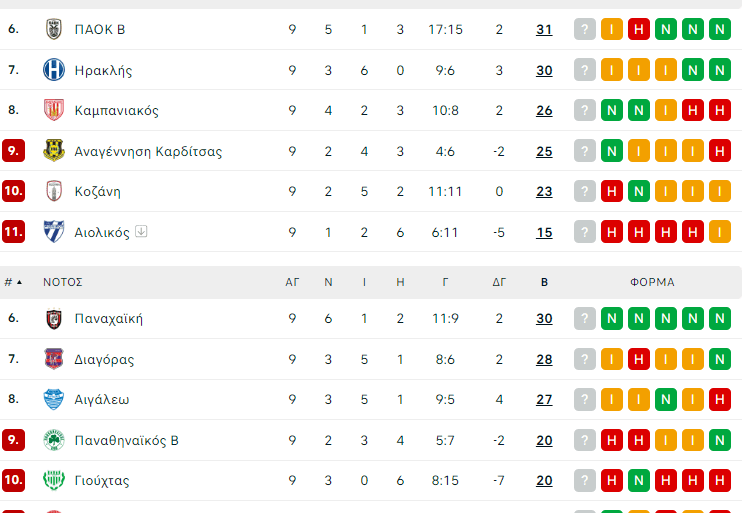Click the Κοζάνη team logo
Viewport: 743px width, 513px height.
tap(54, 191)
